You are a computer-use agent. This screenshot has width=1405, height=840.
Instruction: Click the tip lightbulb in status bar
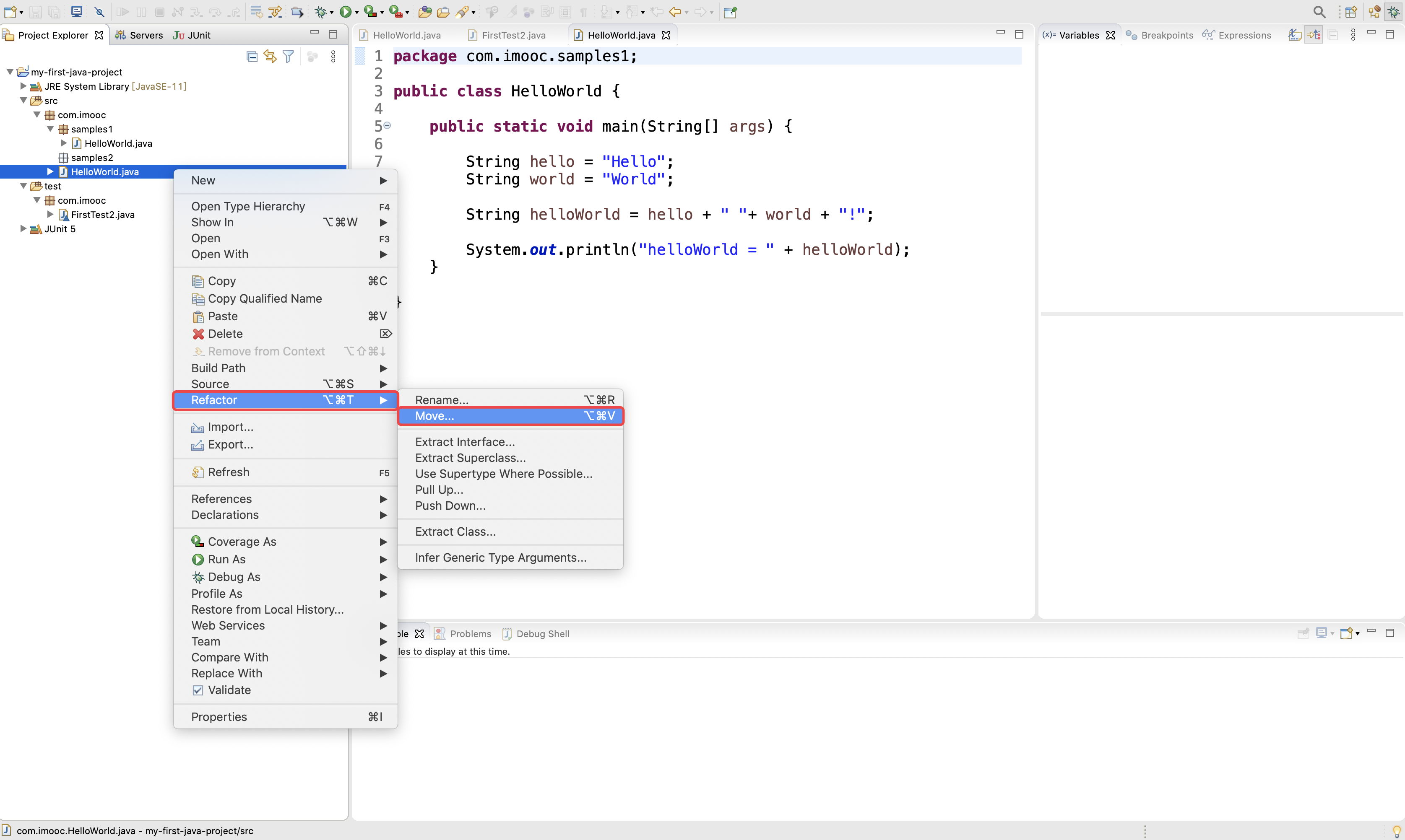pos(1396,831)
